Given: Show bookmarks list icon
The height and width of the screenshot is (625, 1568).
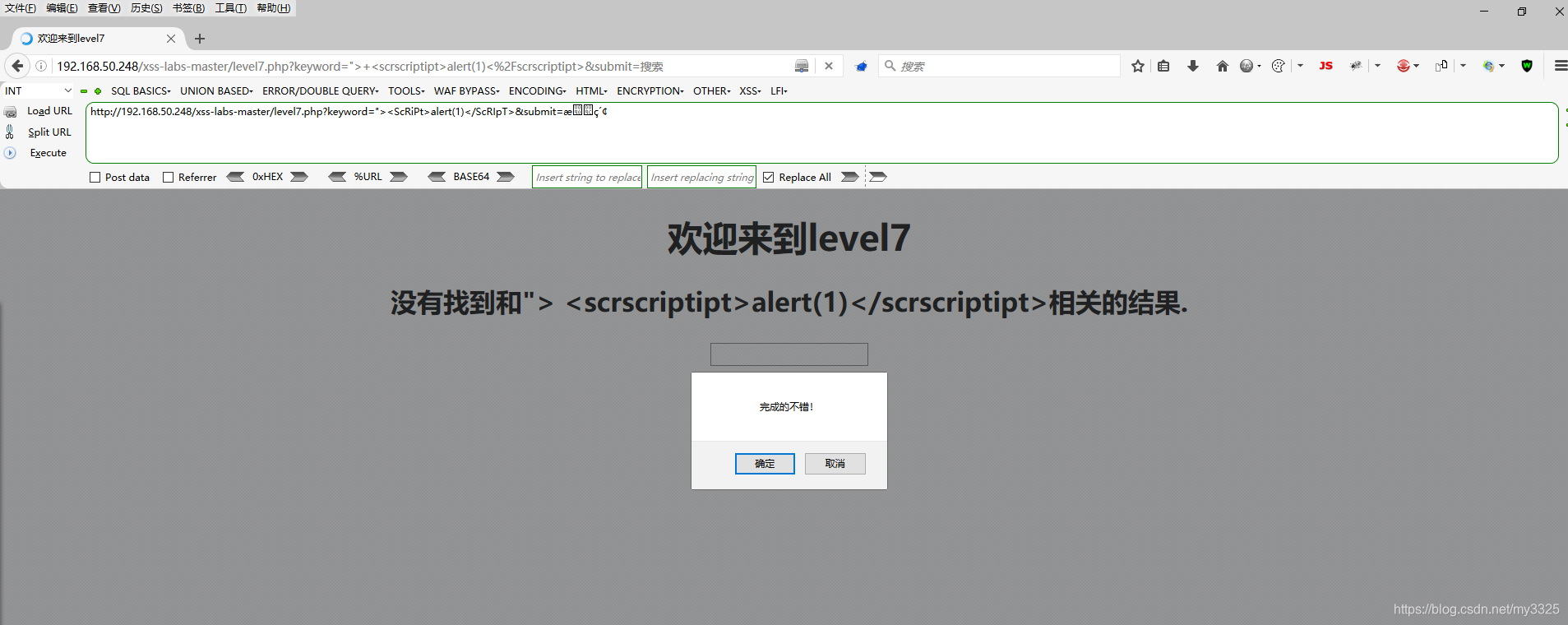Looking at the screenshot, I should [x=1163, y=66].
